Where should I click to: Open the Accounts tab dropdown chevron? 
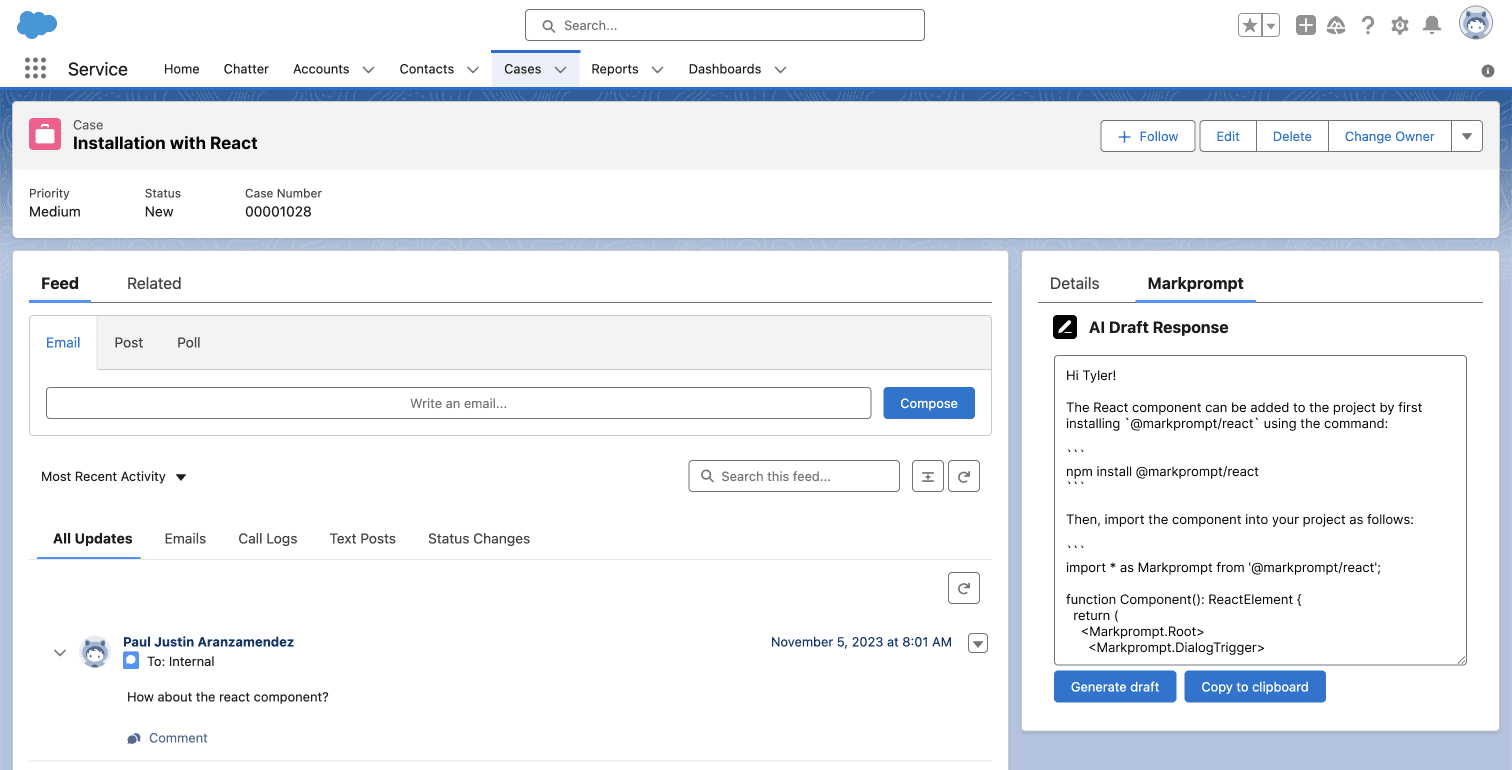coord(368,70)
